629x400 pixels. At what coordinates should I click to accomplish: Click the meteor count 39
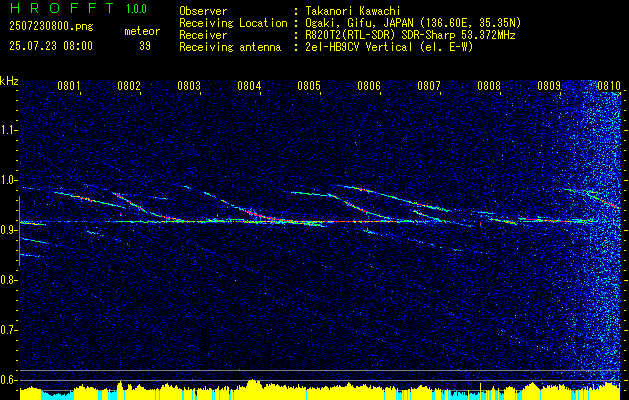click(145, 46)
